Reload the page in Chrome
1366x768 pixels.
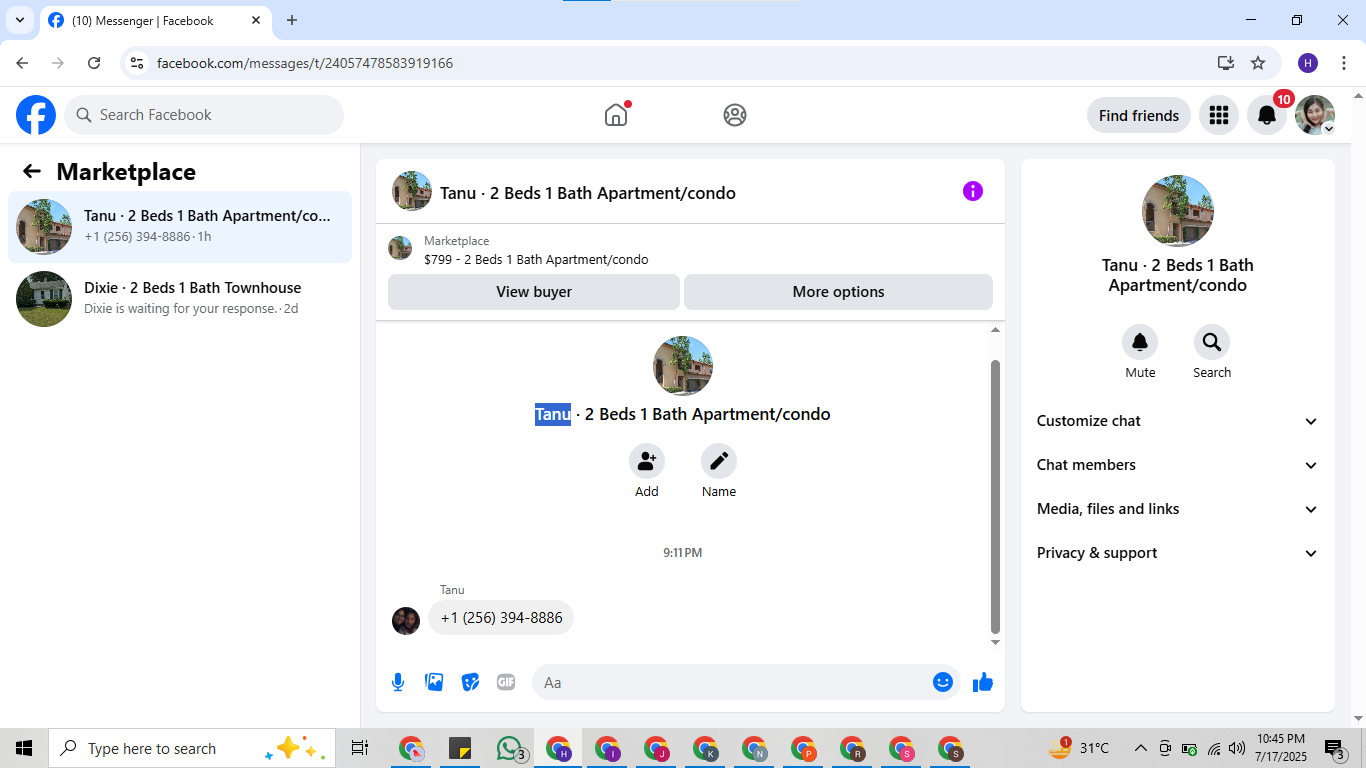tap(94, 63)
